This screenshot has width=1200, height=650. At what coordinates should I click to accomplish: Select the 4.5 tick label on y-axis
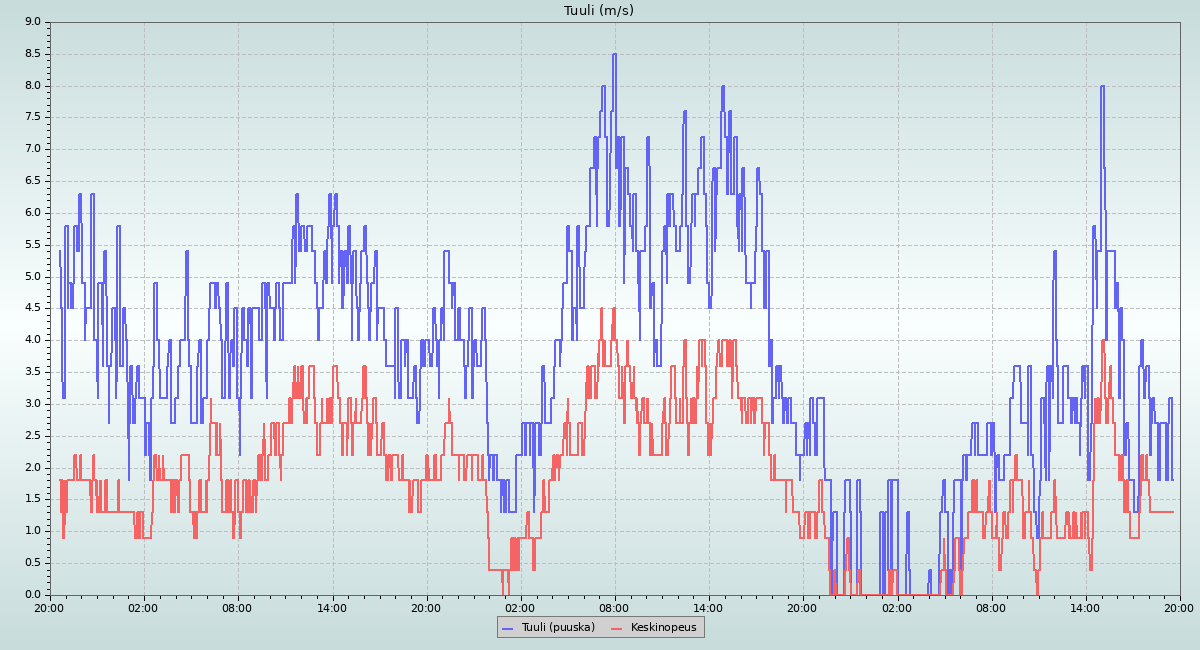pos(32,308)
